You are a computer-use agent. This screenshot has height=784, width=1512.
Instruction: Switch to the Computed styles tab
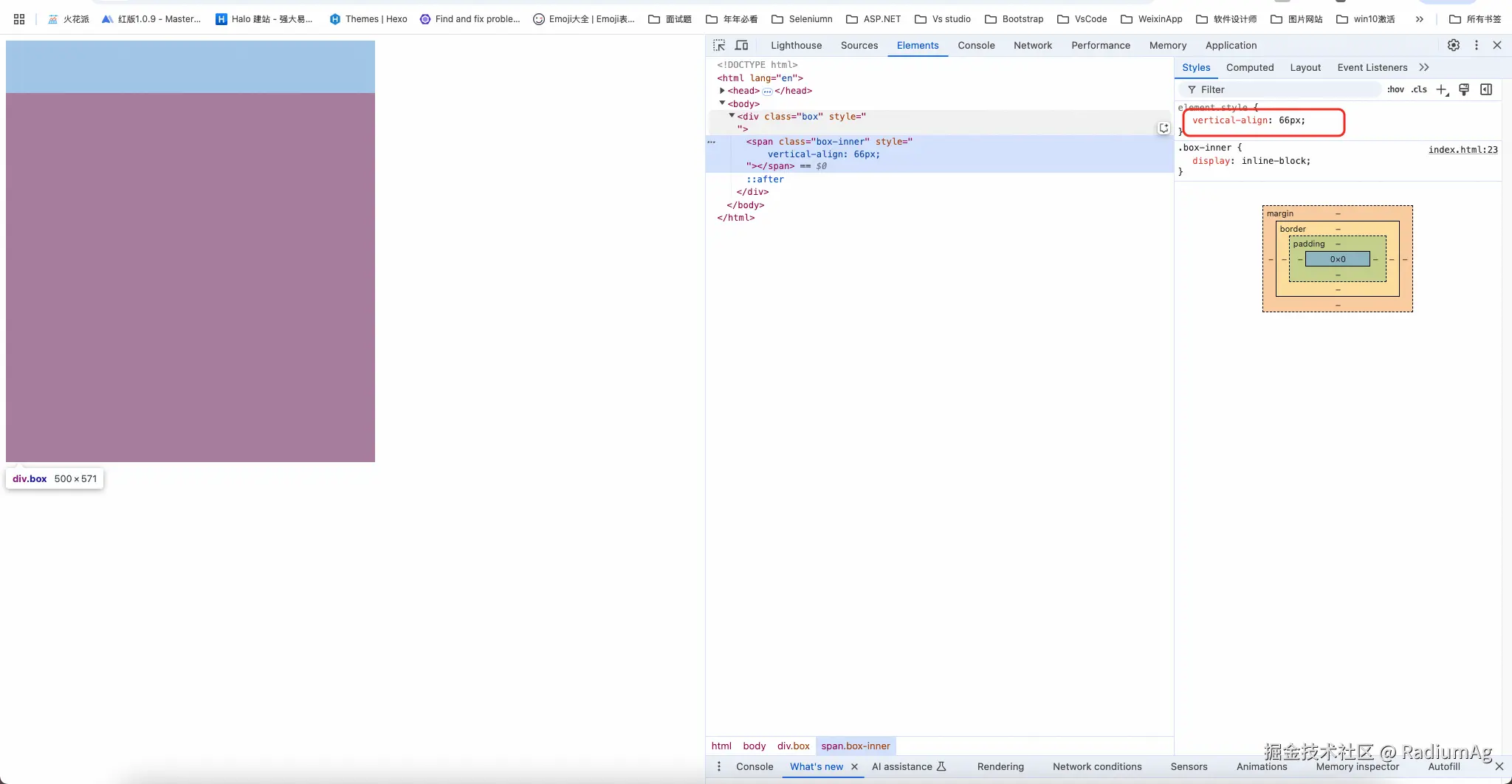(x=1250, y=67)
